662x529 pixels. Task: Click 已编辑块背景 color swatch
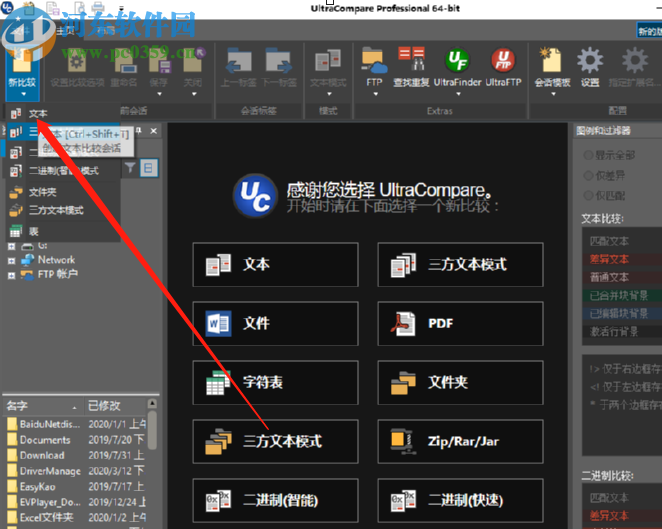(x=622, y=313)
